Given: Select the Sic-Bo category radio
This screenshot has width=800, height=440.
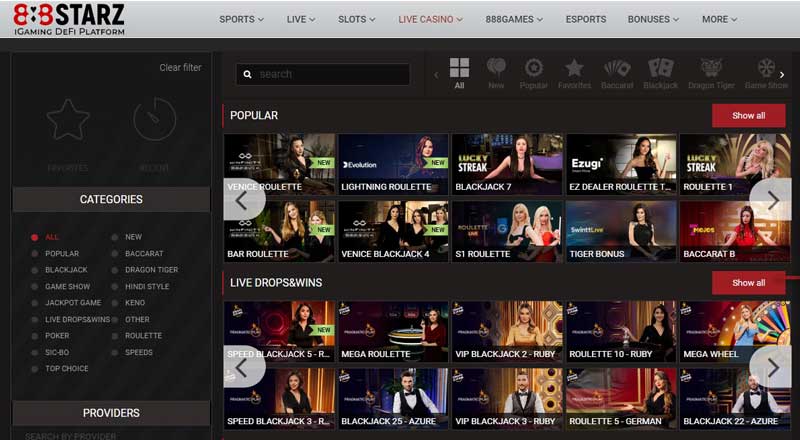Looking at the screenshot, I should pos(35,353).
